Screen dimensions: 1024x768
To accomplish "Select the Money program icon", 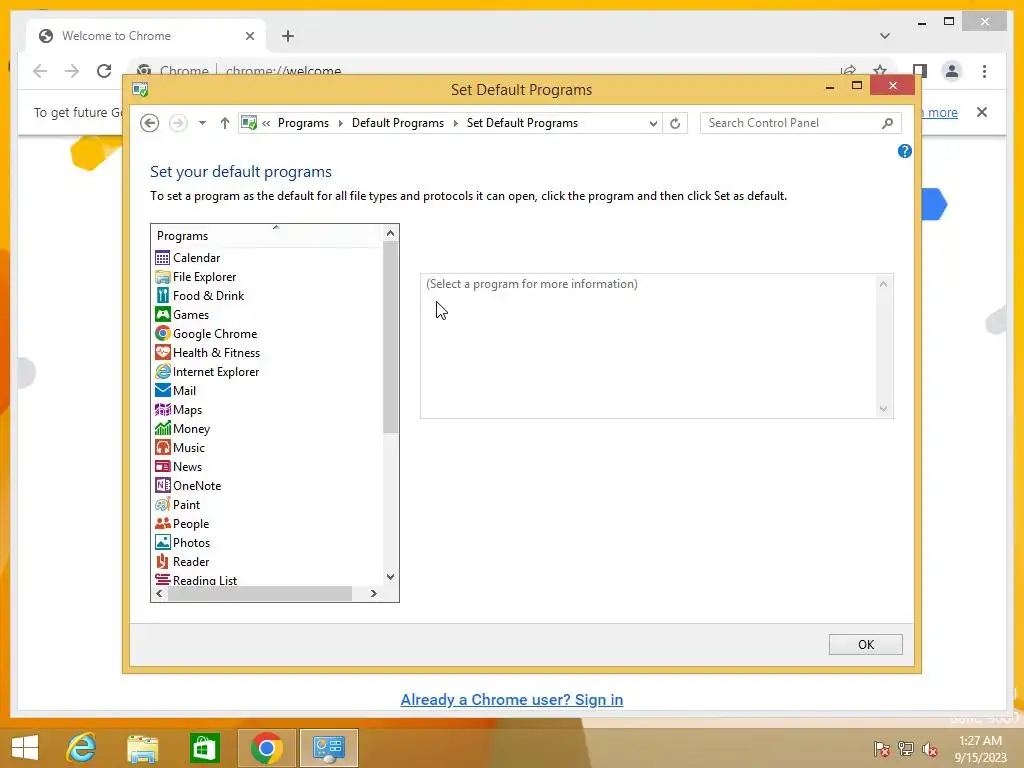I will [163, 428].
